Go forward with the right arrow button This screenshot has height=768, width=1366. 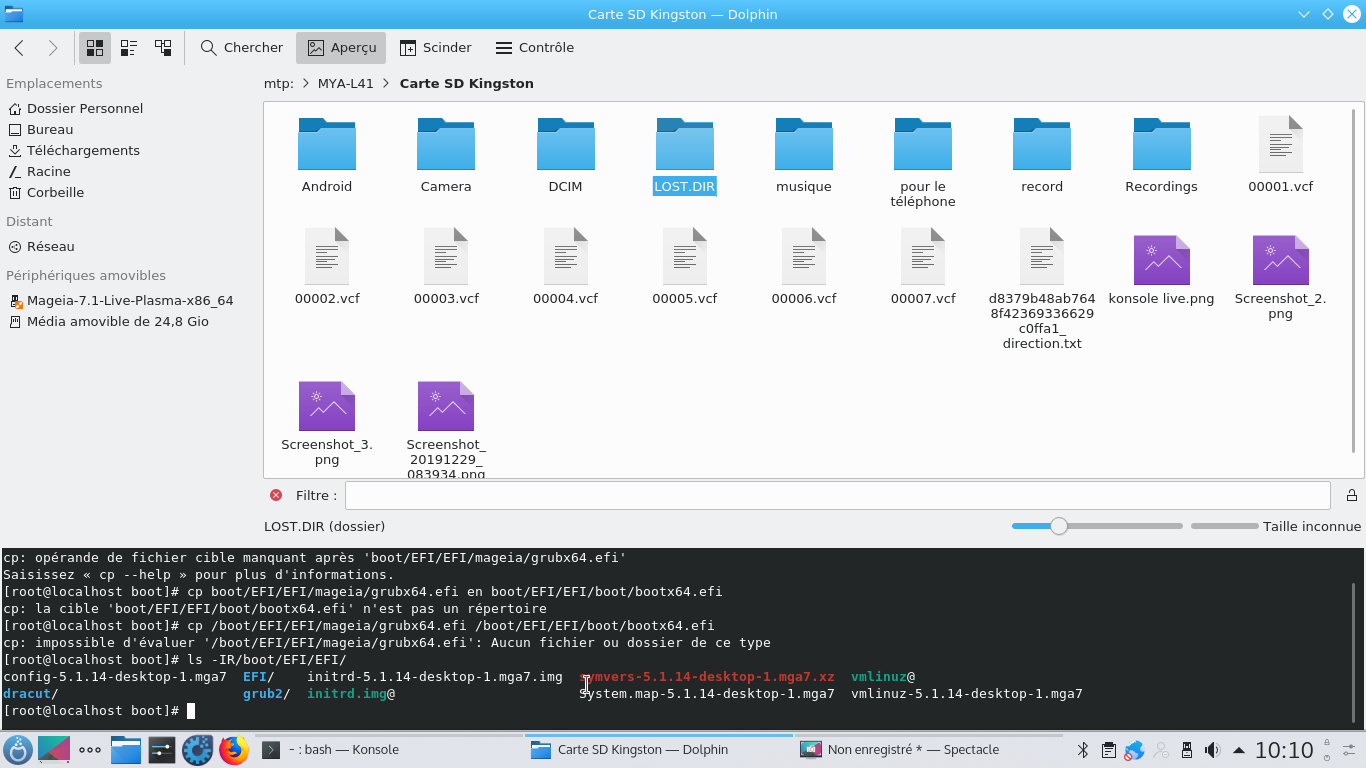53,47
